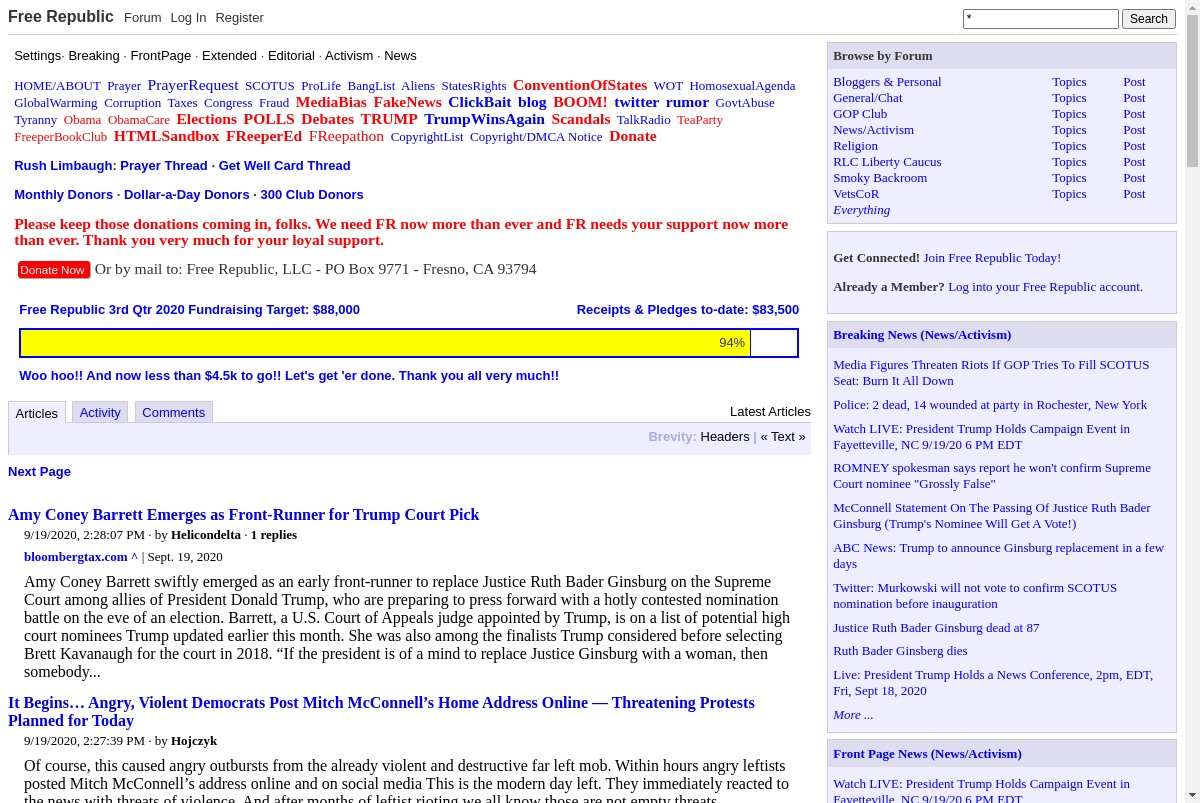The width and height of the screenshot is (1200, 803).
Task: Focus the search input field
Action: (1040, 19)
